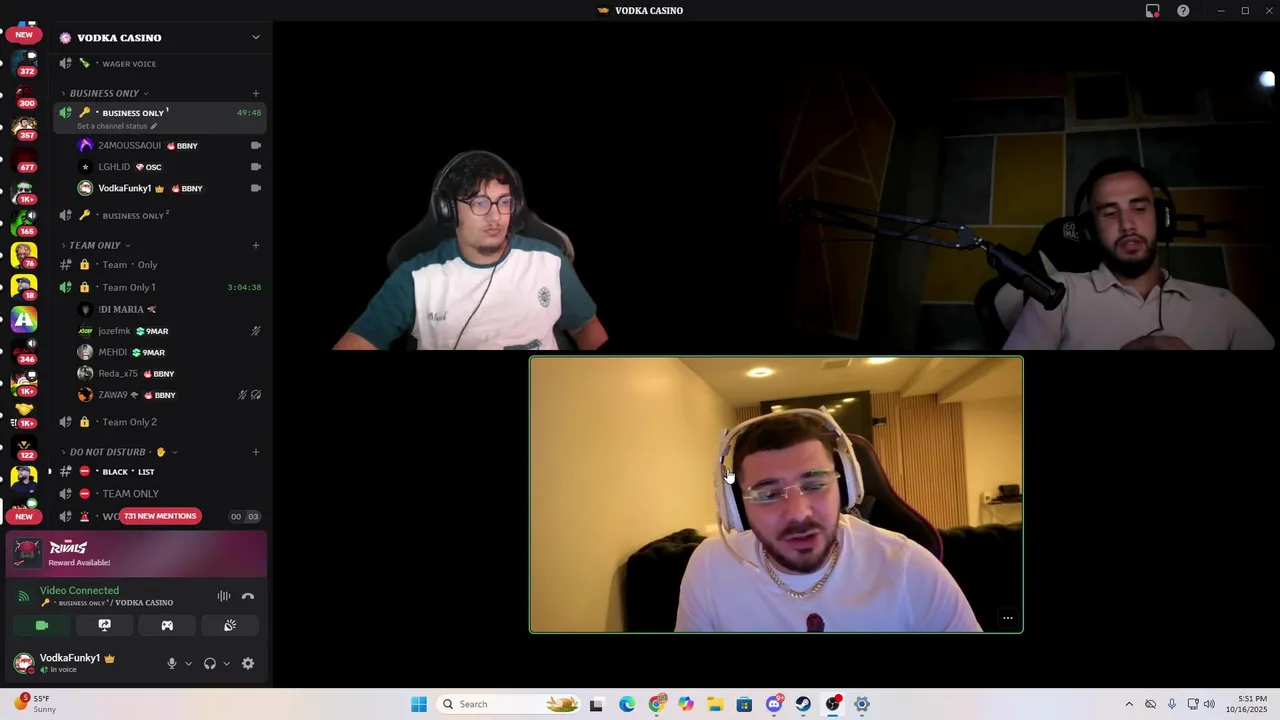This screenshot has height=720, width=1280.
Task: Create channel in BUSINESS ONLY category
Action: pyautogui.click(x=256, y=93)
